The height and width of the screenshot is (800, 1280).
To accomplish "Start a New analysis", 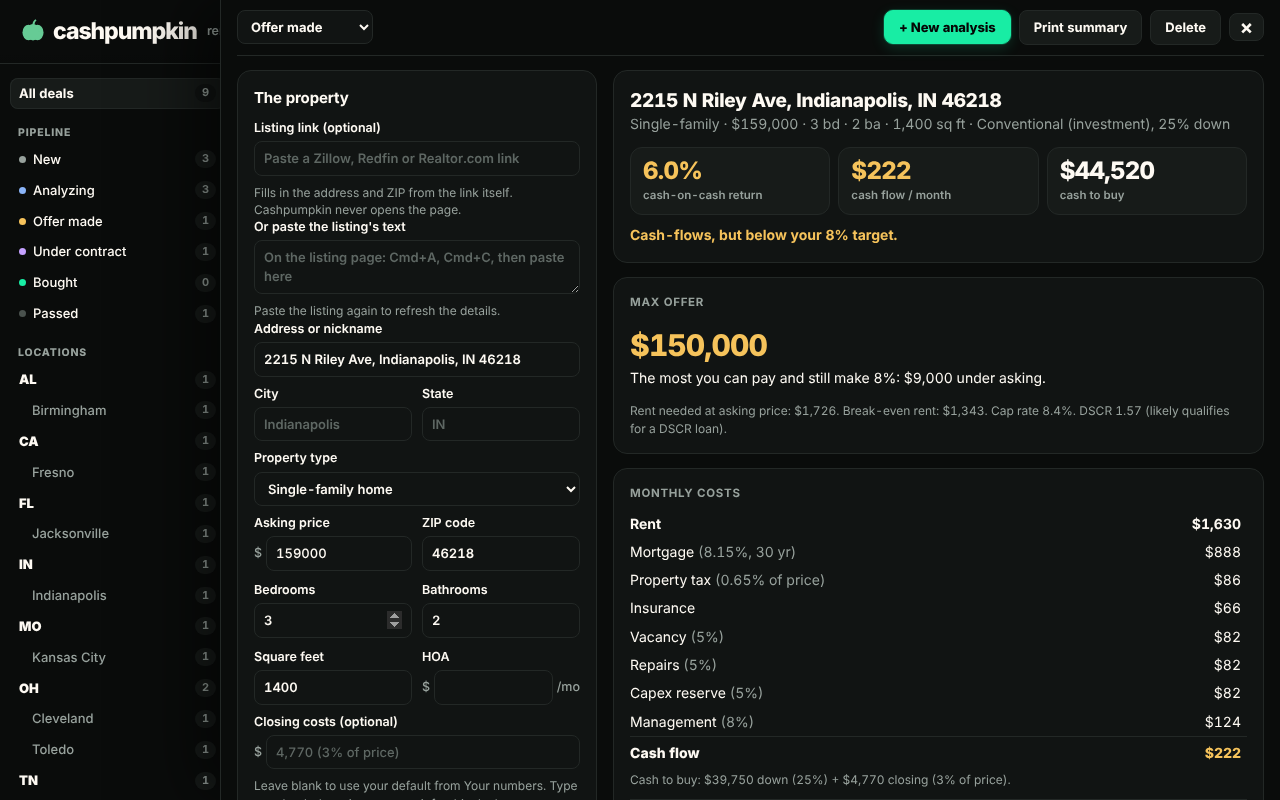I will (x=947, y=27).
